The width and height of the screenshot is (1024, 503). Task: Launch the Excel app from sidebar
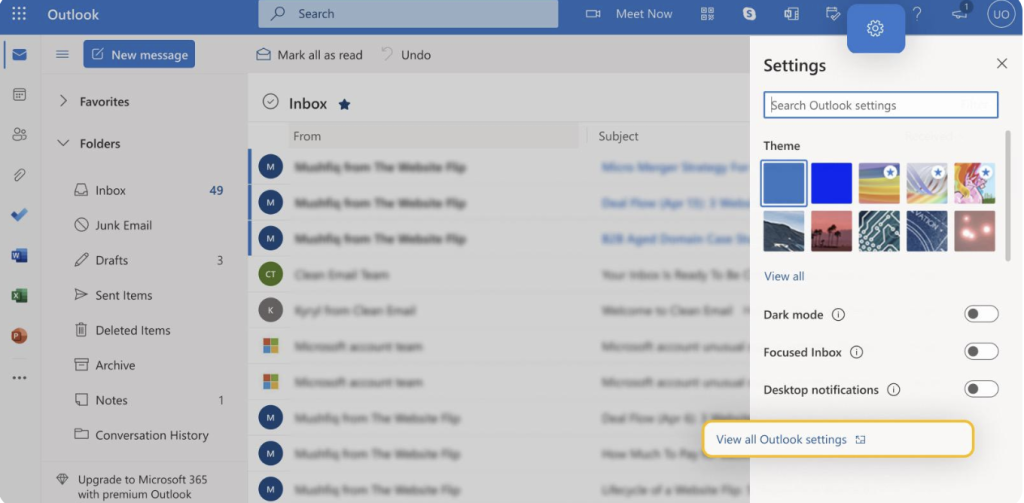pos(20,296)
